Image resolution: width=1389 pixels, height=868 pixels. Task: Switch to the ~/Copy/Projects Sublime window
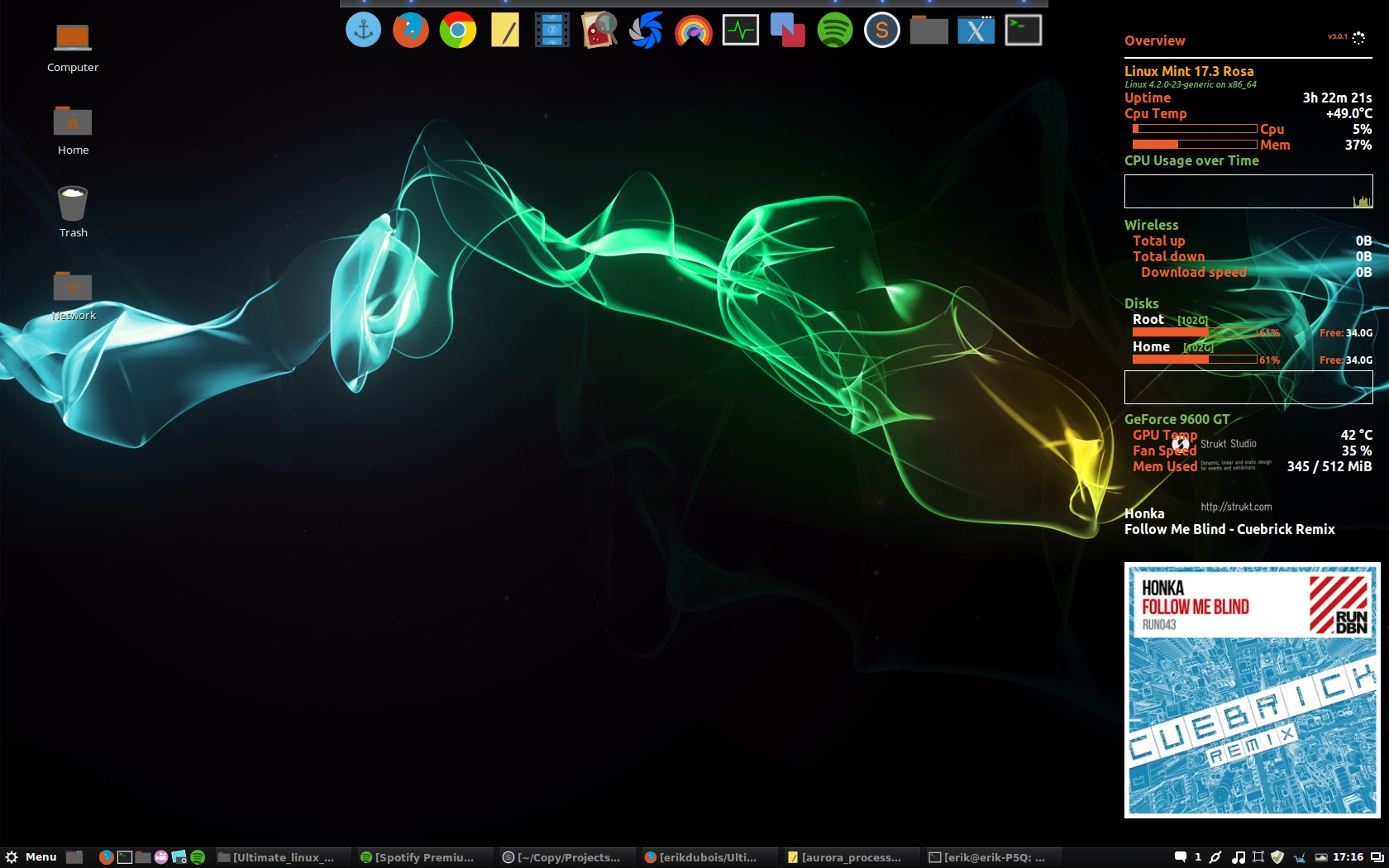566,857
